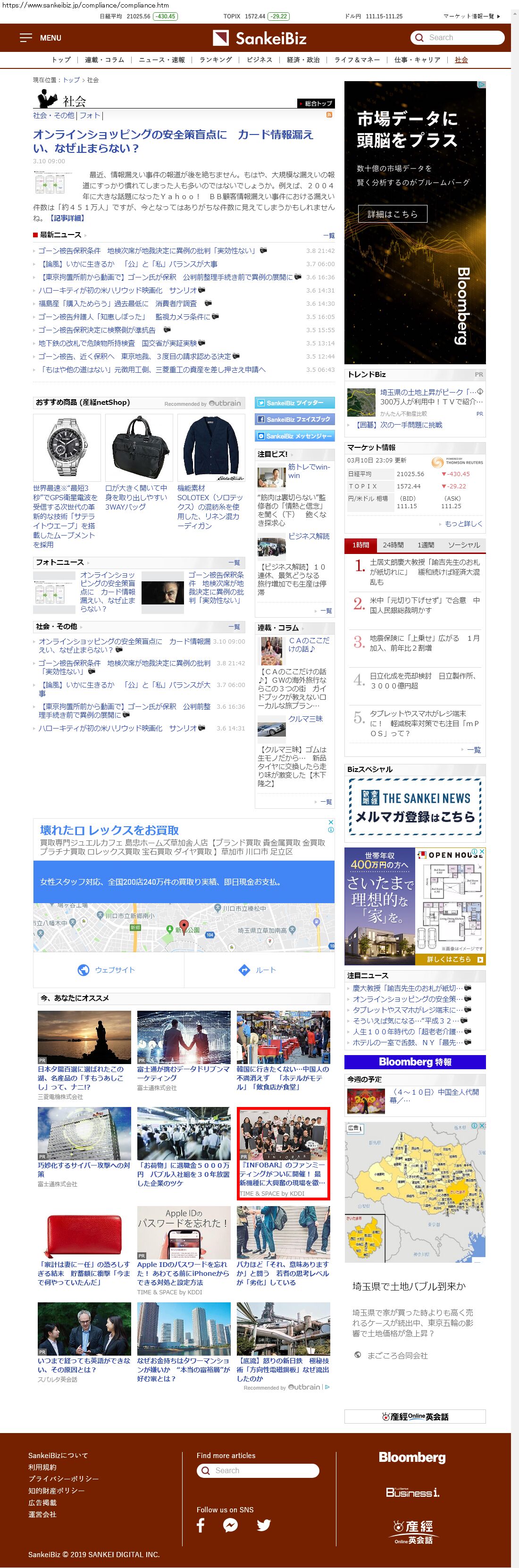Click the header search magnifier icon
Image resolution: width=519 pixels, height=1568 pixels.
(419, 38)
